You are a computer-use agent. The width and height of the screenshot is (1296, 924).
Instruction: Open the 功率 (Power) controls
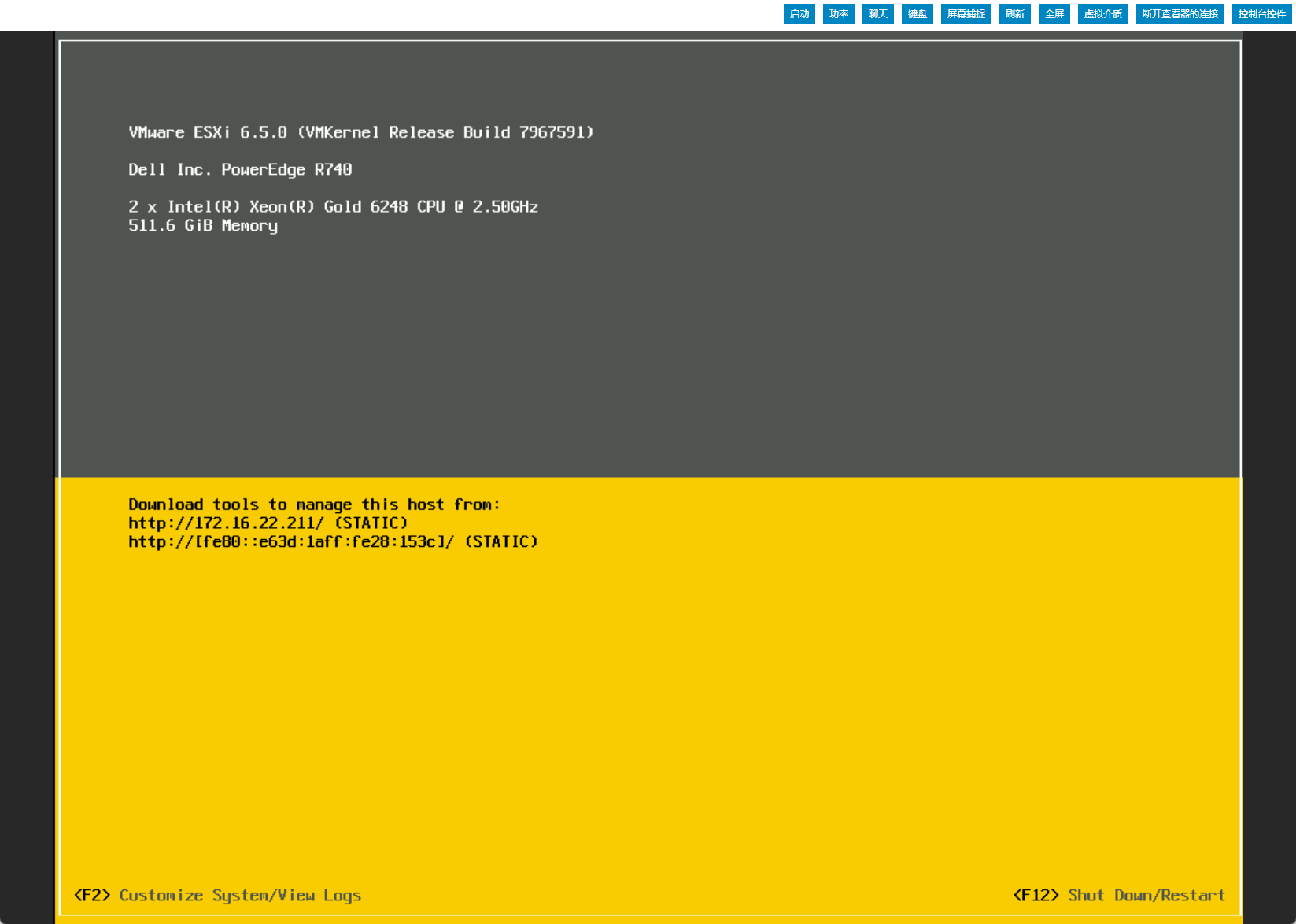click(838, 14)
